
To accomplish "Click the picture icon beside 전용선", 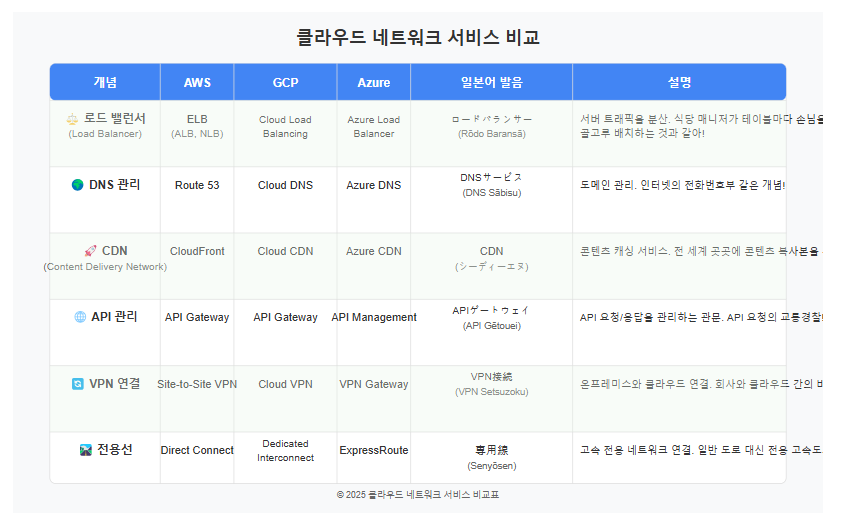I will click(86, 450).
